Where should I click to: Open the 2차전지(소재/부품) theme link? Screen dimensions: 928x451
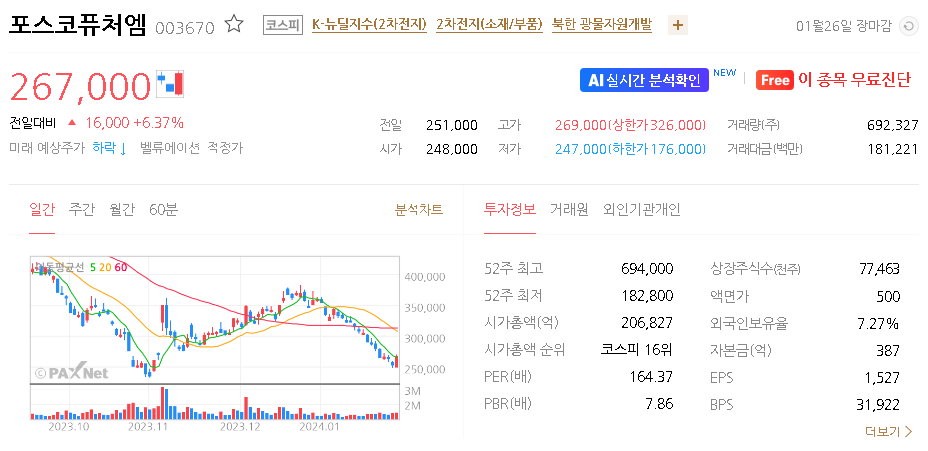[489, 25]
